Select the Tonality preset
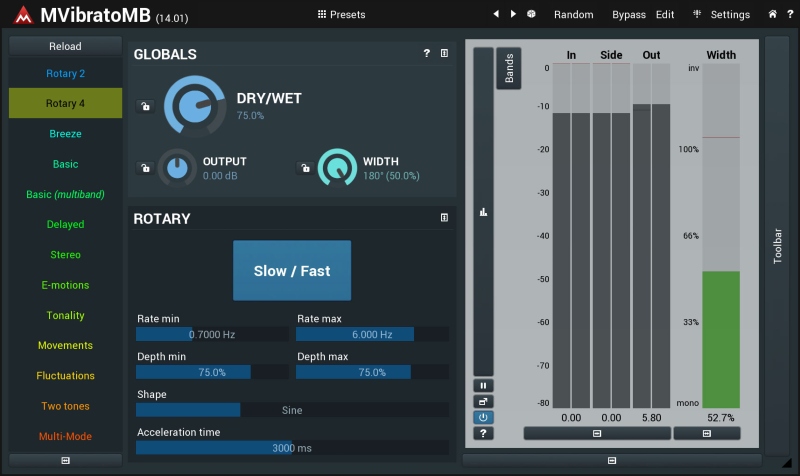800x476 pixels. 65,315
